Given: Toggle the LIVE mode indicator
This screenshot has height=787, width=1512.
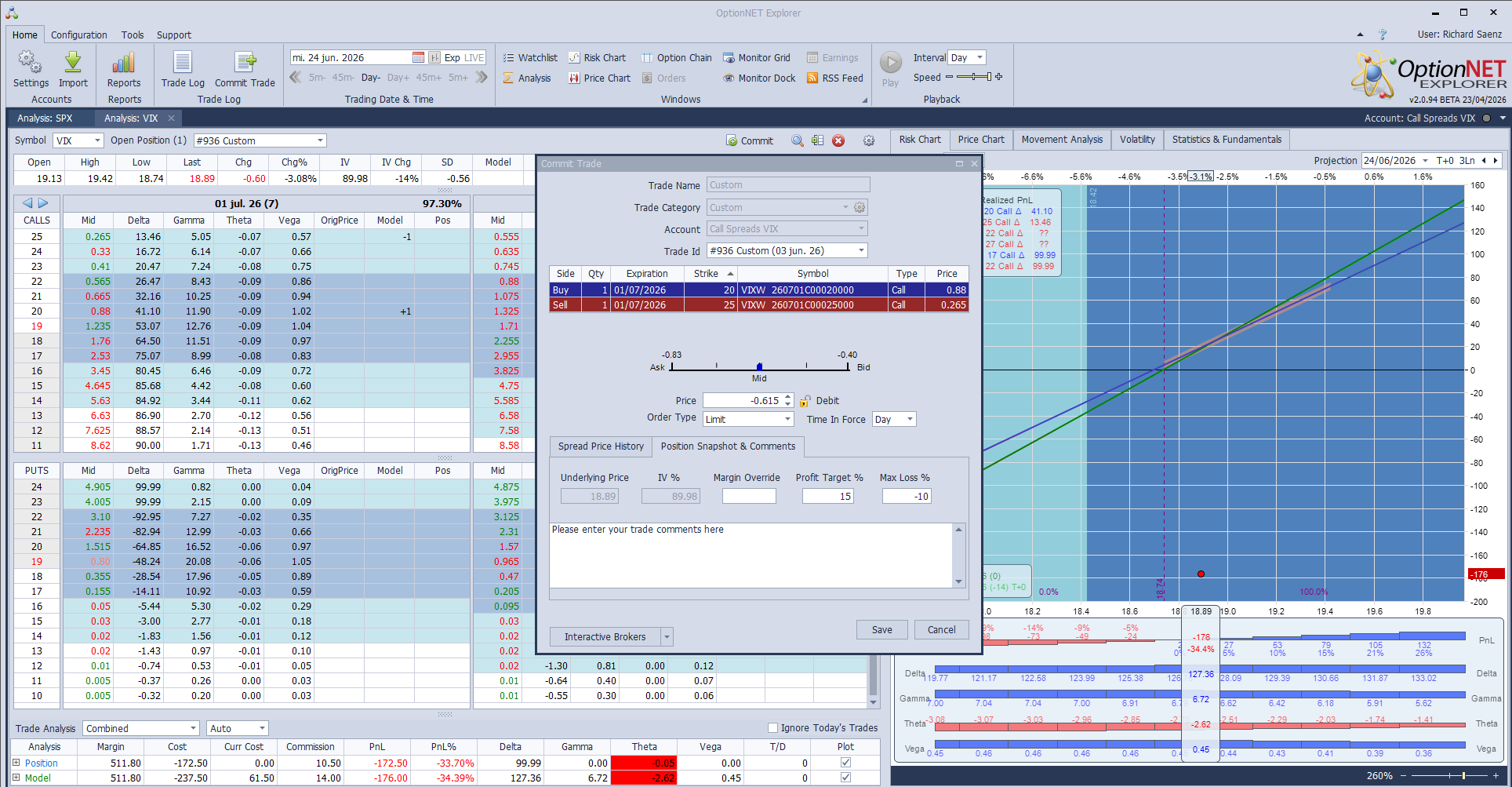Looking at the screenshot, I should [x=474, y=57].
